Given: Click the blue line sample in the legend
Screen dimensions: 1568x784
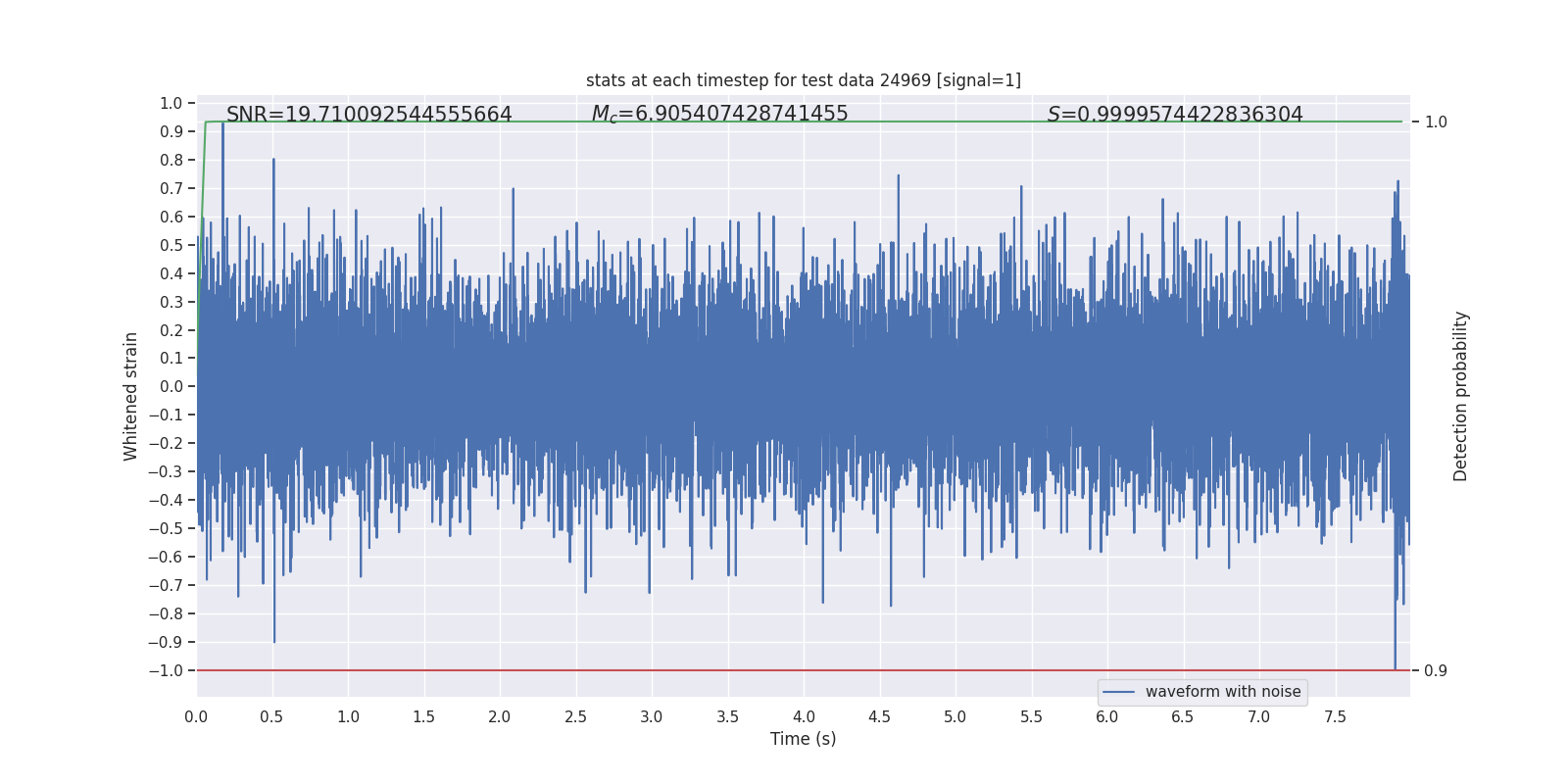Looking at the screenshot, I should click(1118, 692).
